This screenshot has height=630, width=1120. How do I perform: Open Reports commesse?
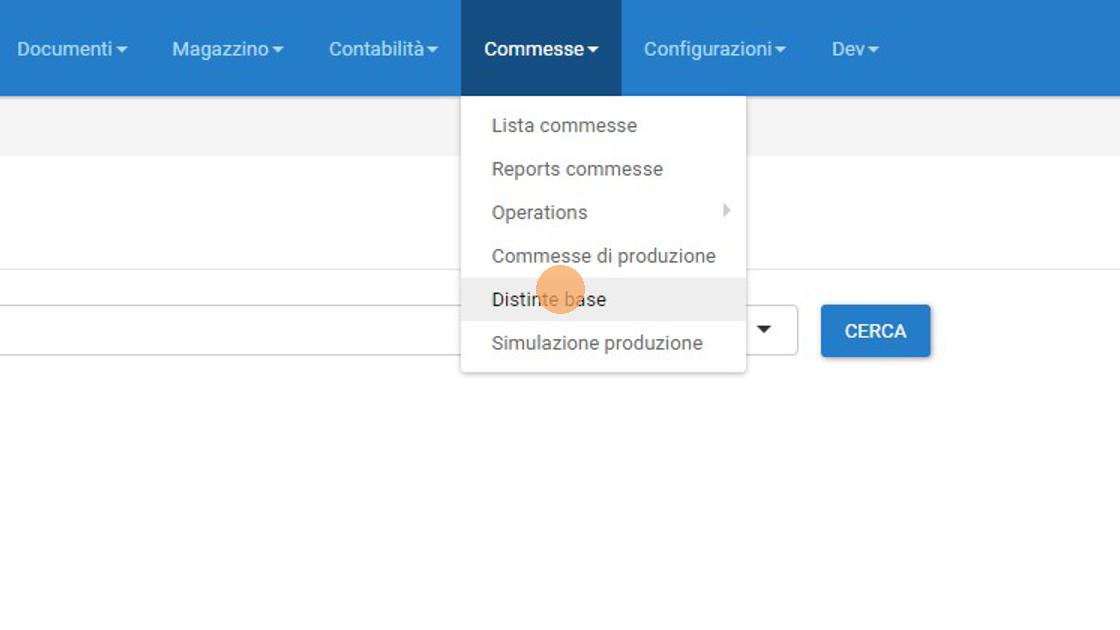pos(577,169)
